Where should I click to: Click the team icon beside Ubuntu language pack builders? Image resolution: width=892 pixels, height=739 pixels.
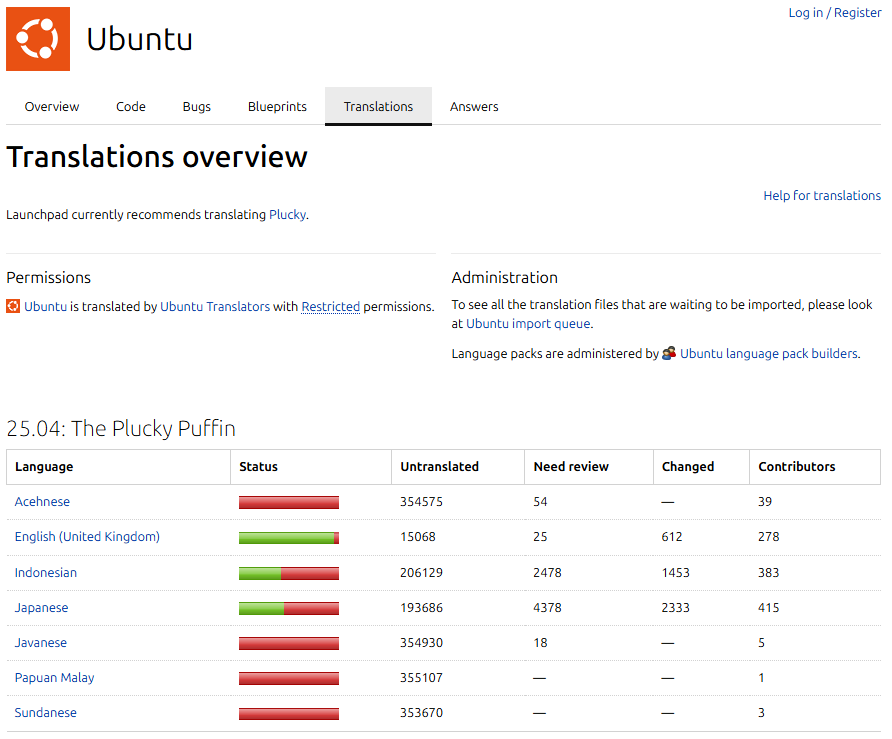pos(669,353)
